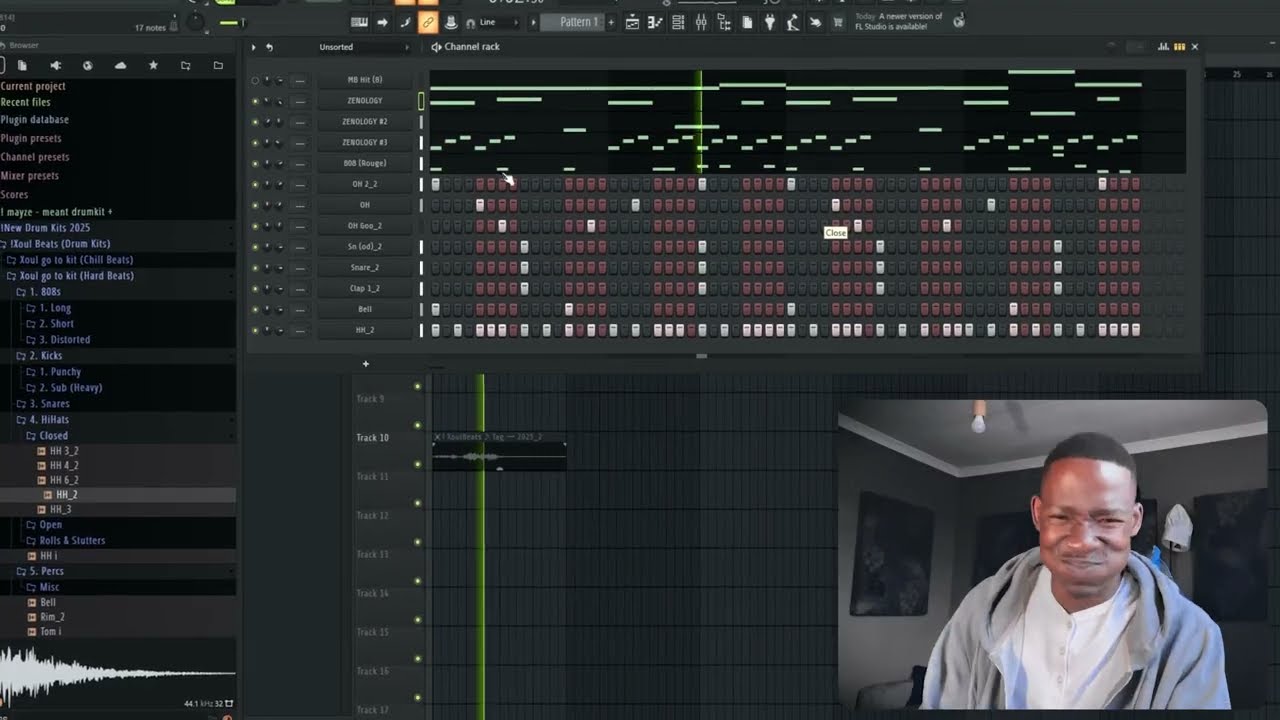Open the plugin picker plug icon
Screen dimensions: 1280x720
pos(770,22)
